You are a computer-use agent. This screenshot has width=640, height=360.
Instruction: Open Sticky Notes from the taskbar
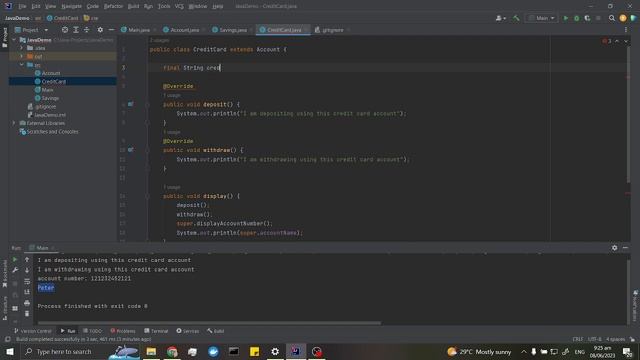(254, 351)
